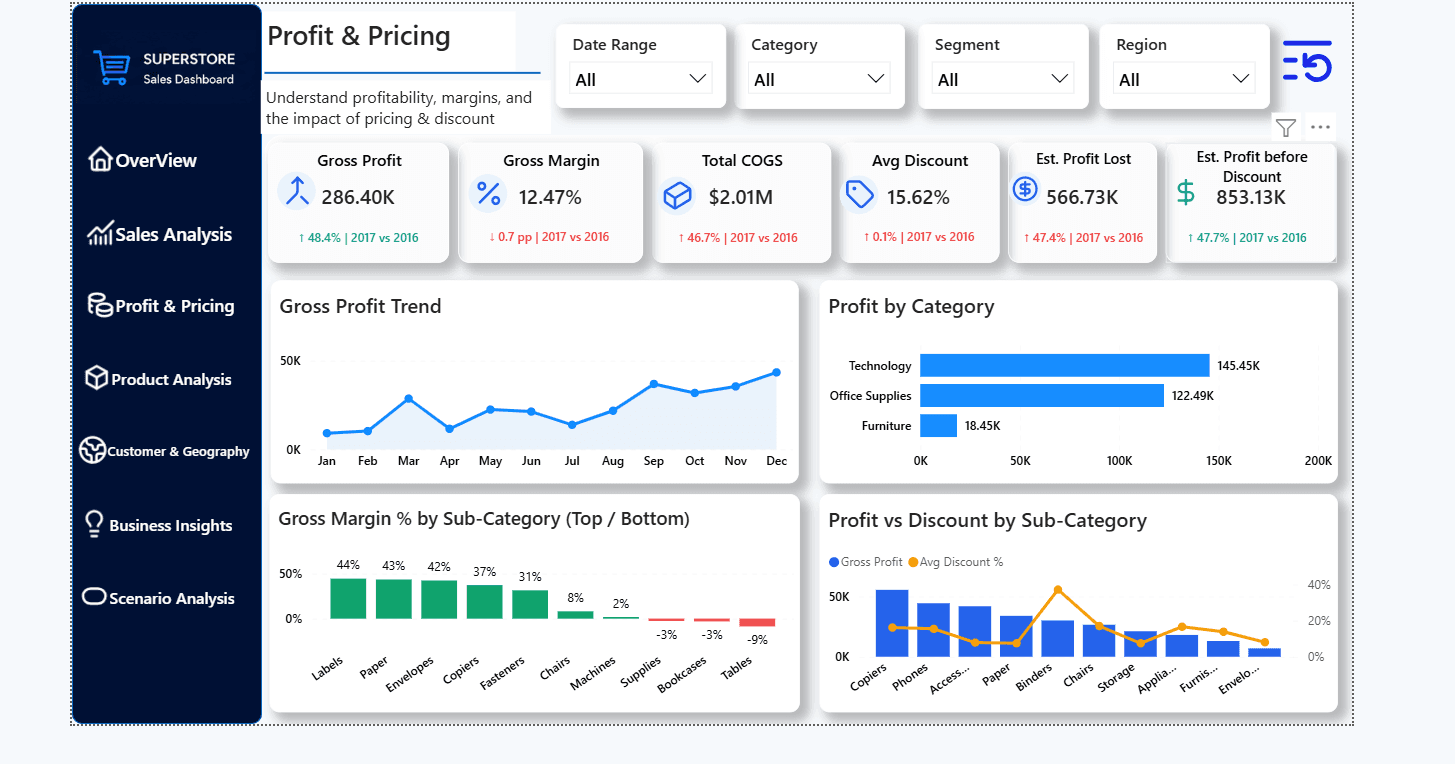
Task: Click the funnel filter icon
Action: coord(1286,127)
